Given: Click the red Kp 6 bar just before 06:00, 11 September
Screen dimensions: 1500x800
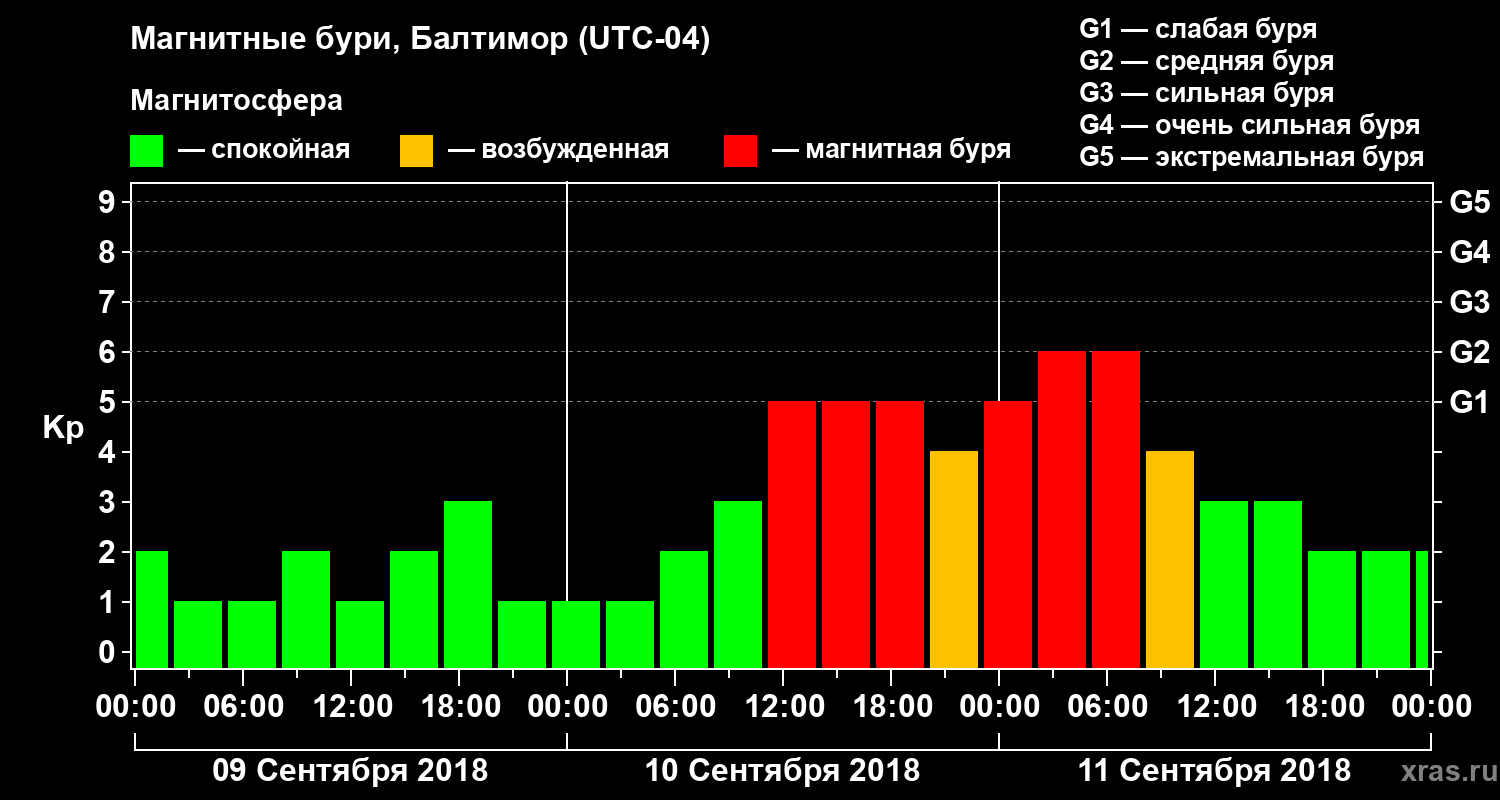Looking at the screenshot, I should 1062,510.
